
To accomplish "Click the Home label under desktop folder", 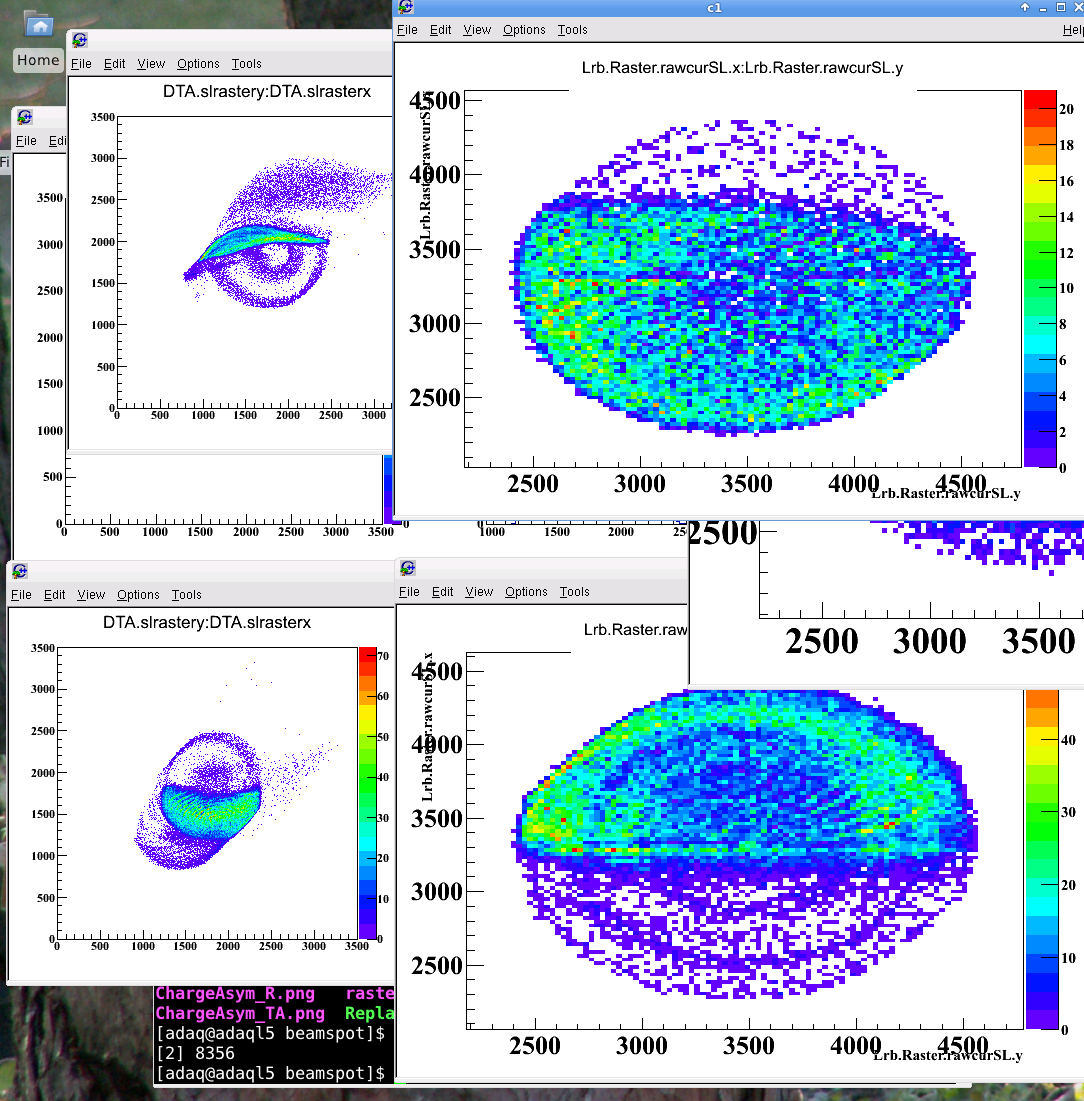I will pos(39,60).
